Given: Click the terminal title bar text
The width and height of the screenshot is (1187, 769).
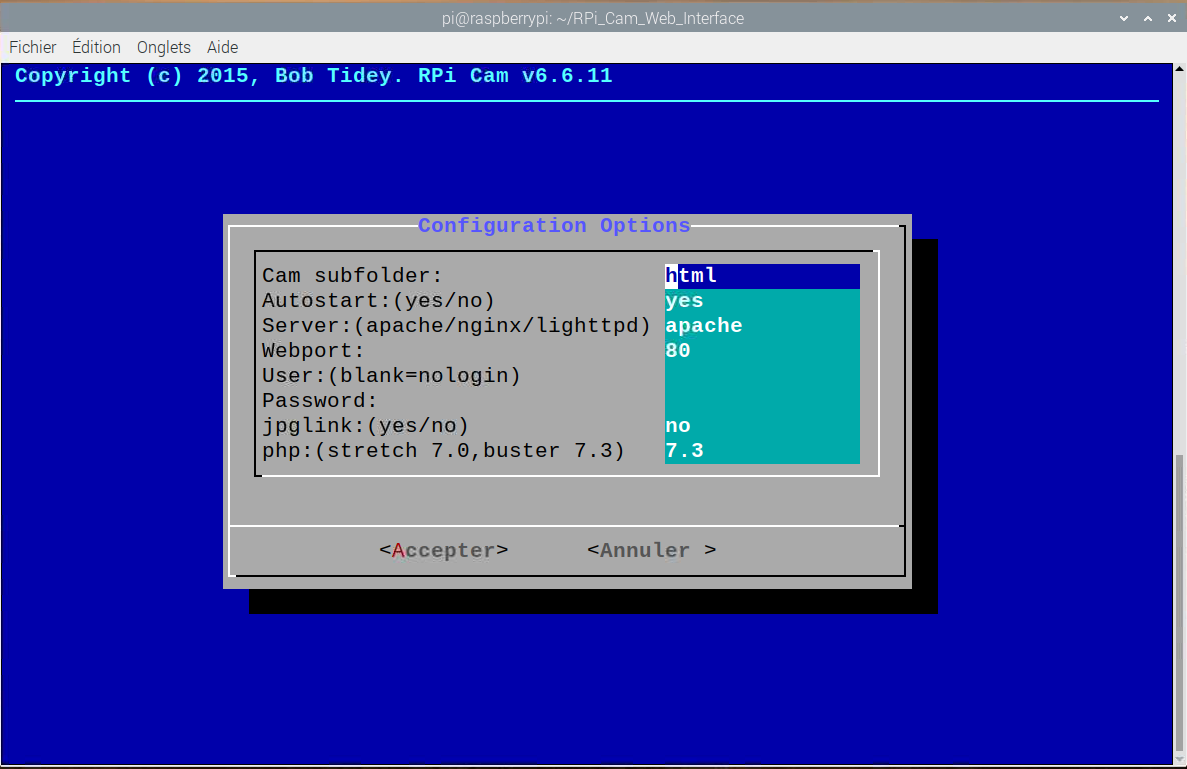Looking at the screenshot, I should 593,18.
